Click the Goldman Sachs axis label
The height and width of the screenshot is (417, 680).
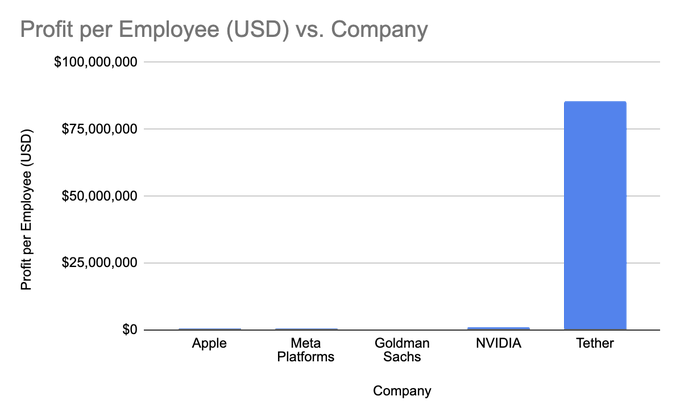click(402, 350)
